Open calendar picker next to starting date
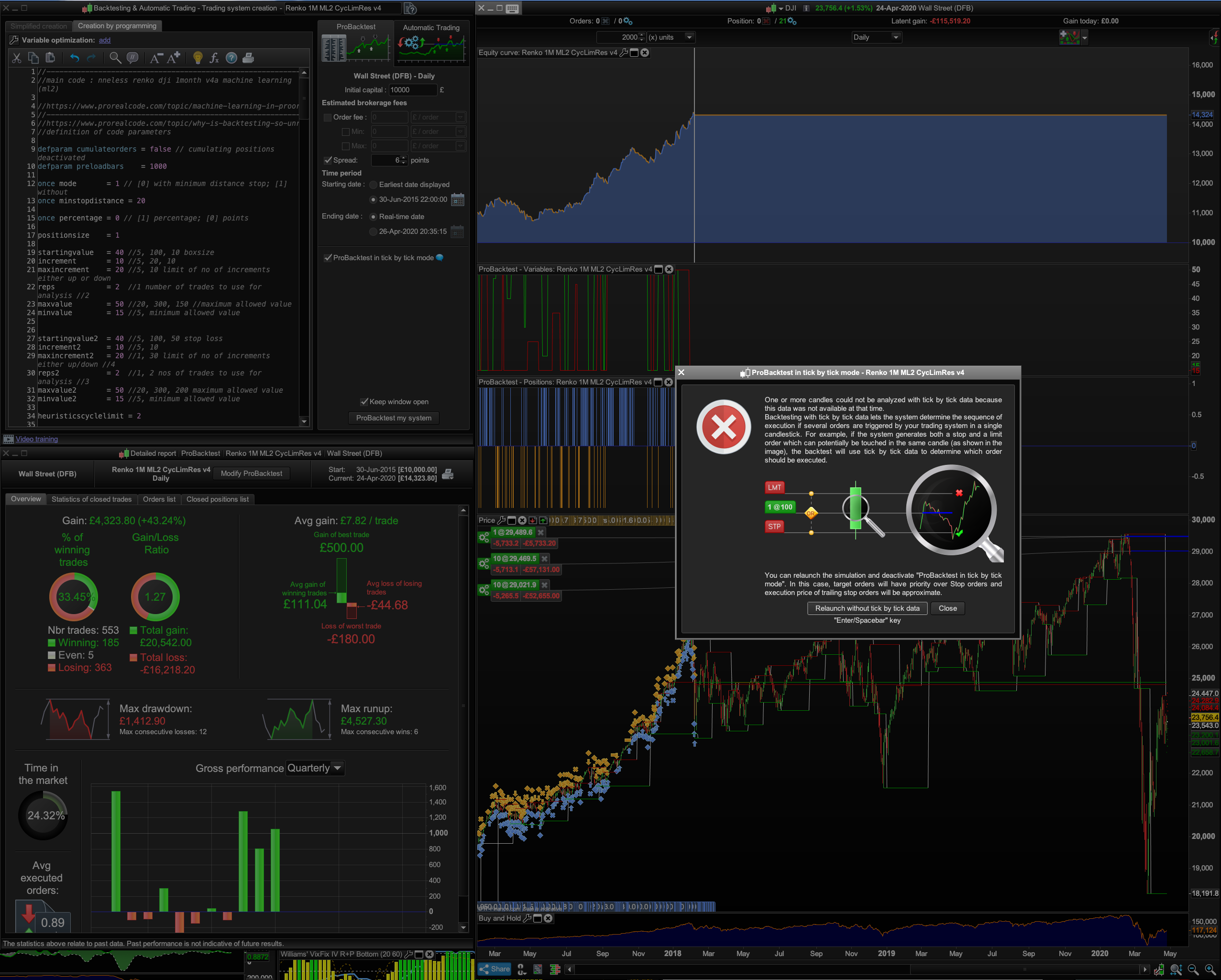 [x=458, y=199]
